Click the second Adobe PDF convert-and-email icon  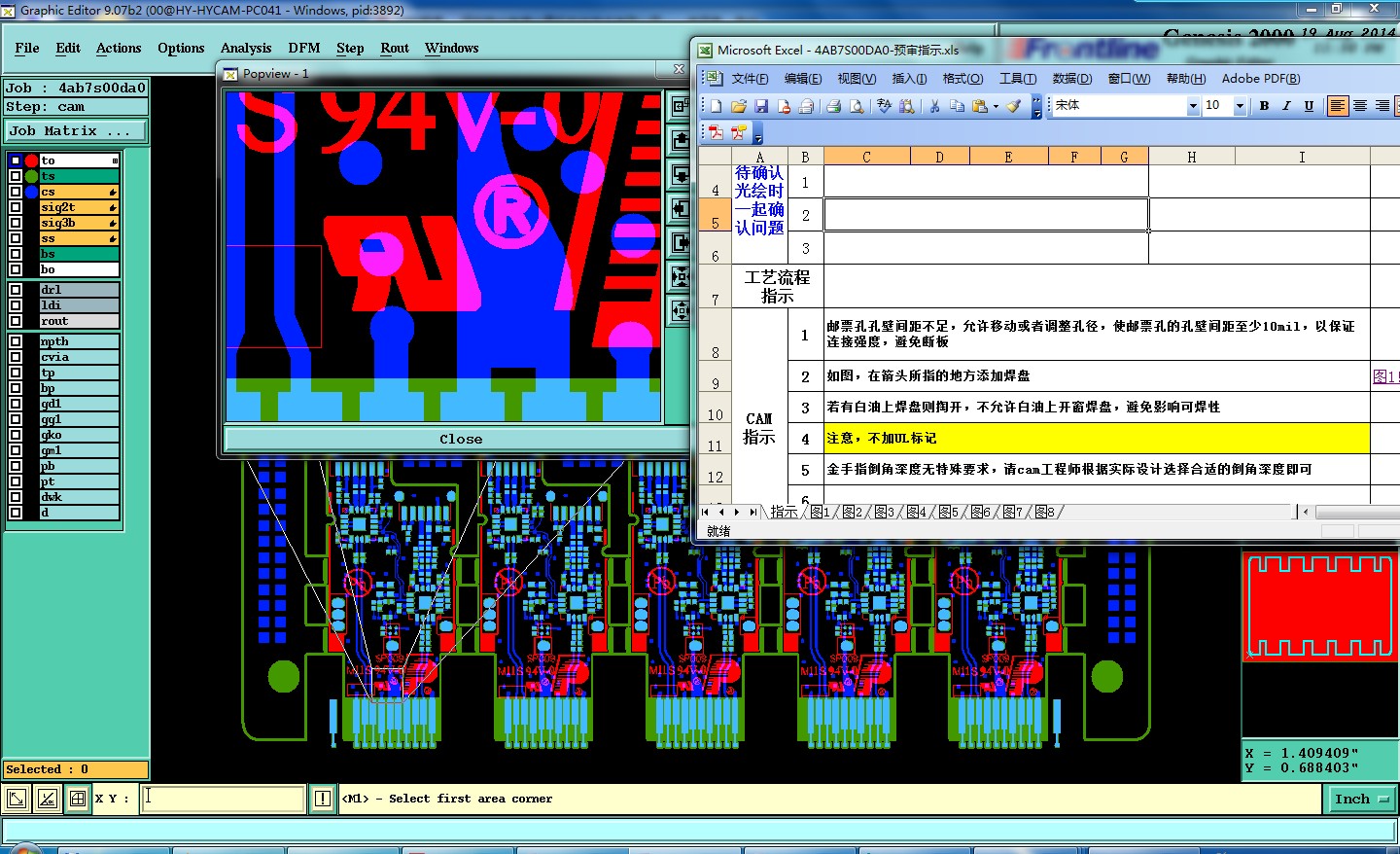738,132
